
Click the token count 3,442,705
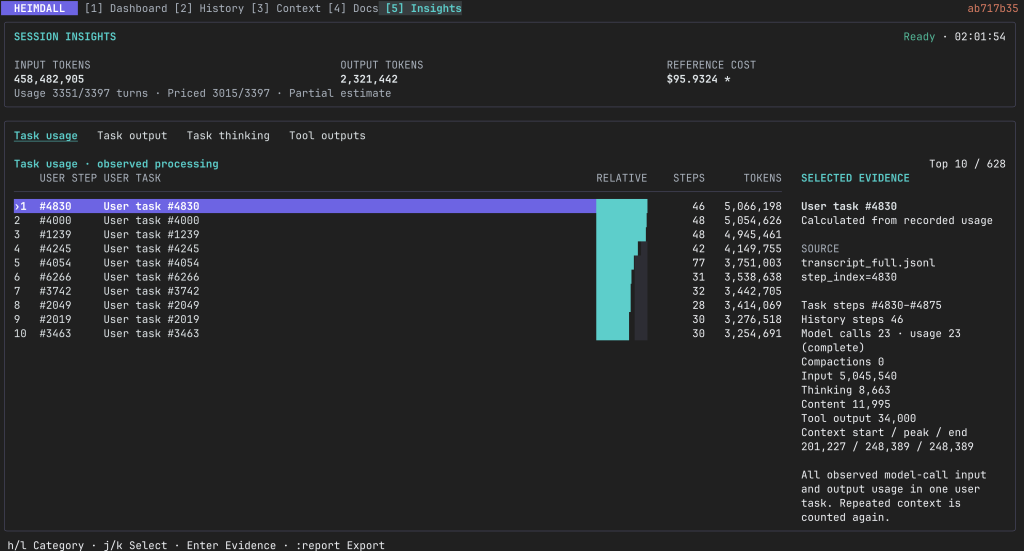point(752,291)
